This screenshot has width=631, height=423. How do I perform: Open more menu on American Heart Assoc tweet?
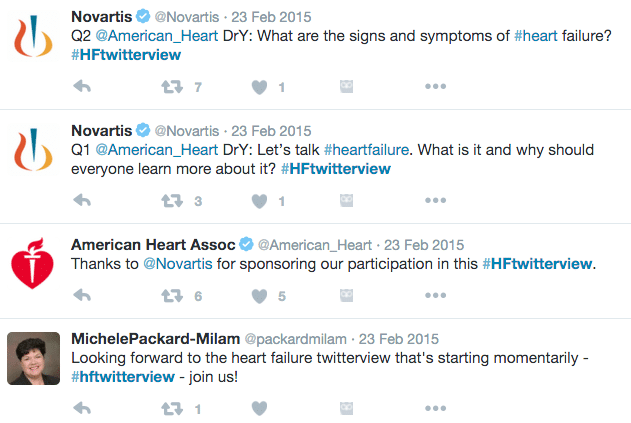[435, 295]
